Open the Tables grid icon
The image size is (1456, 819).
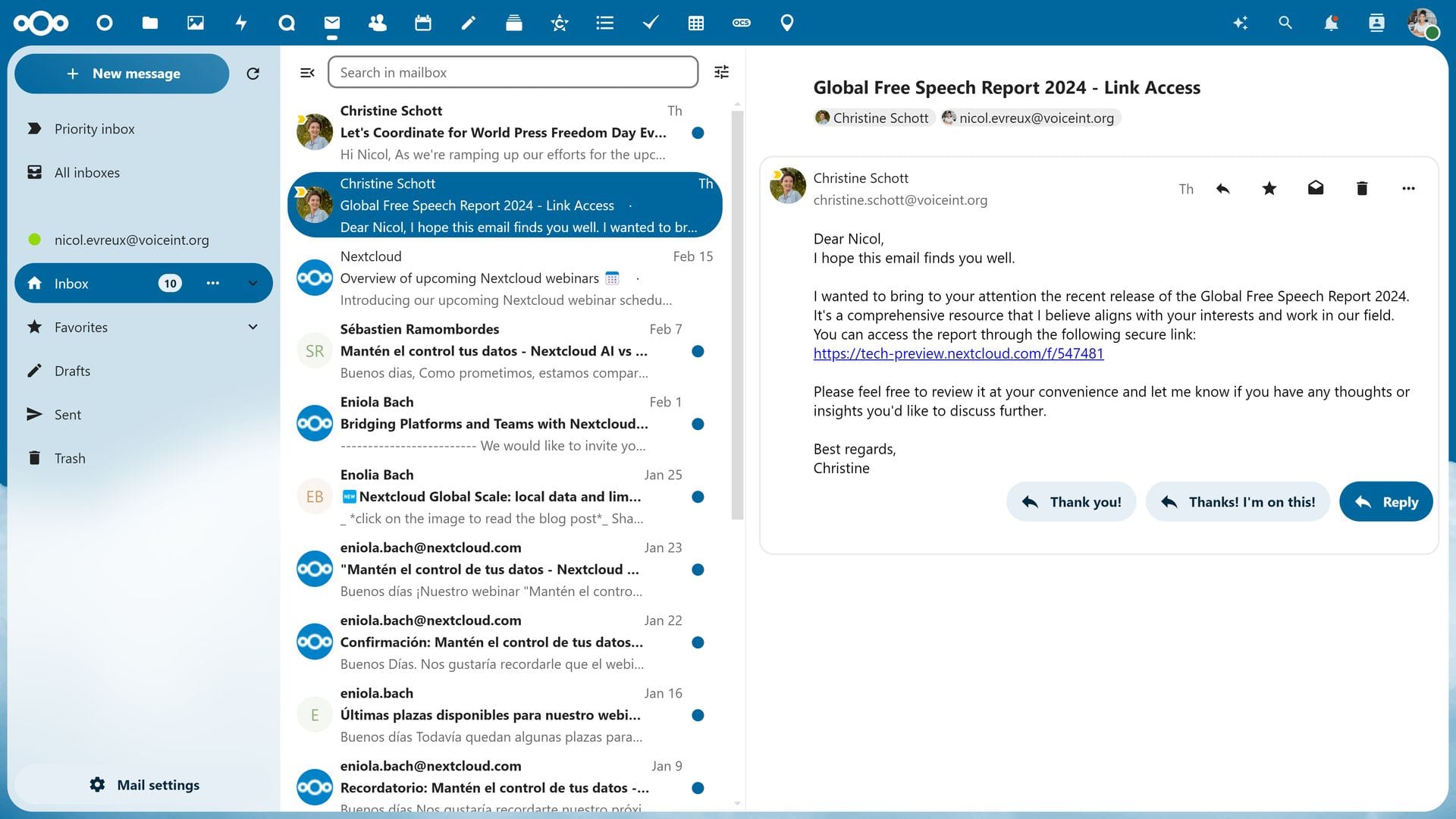696,23
